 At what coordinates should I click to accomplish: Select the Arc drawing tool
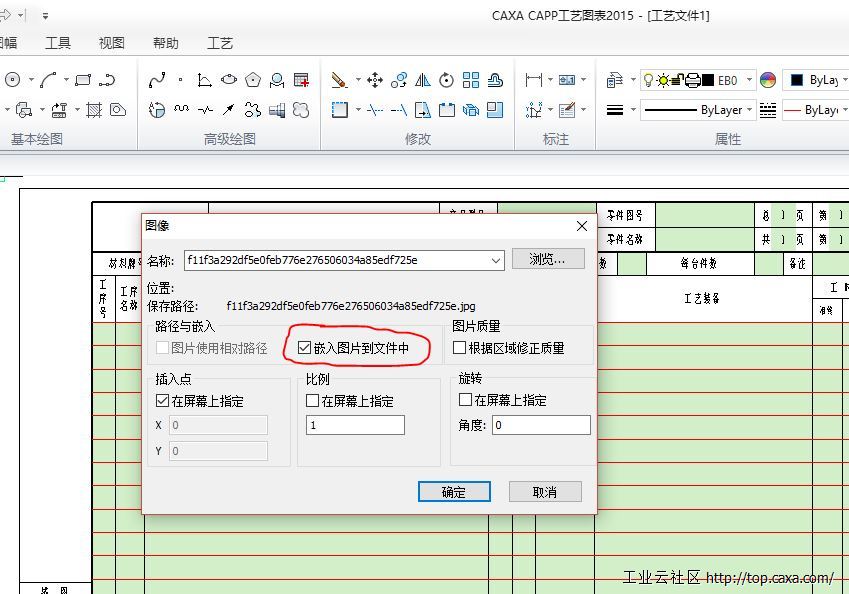coord(47,81)
